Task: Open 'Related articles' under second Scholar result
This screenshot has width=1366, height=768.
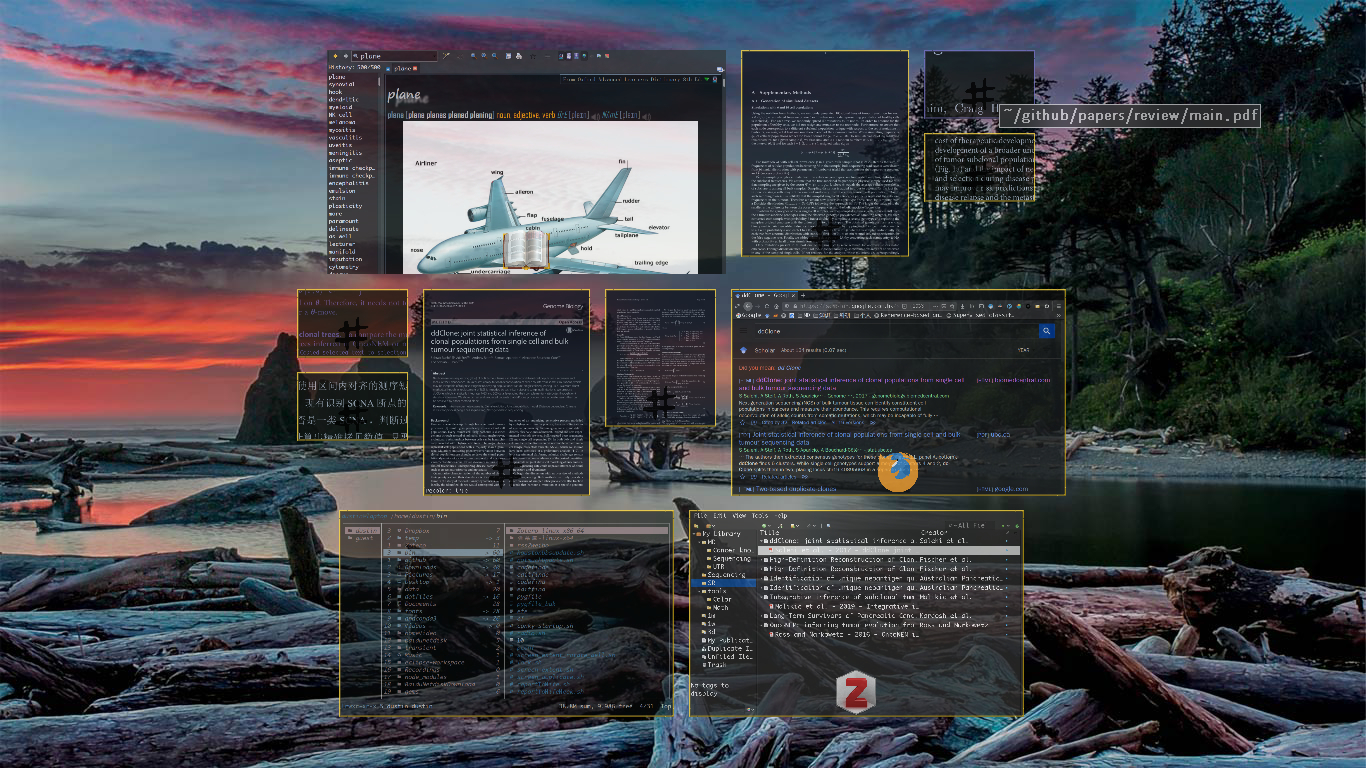Action: tap(778, 477)
